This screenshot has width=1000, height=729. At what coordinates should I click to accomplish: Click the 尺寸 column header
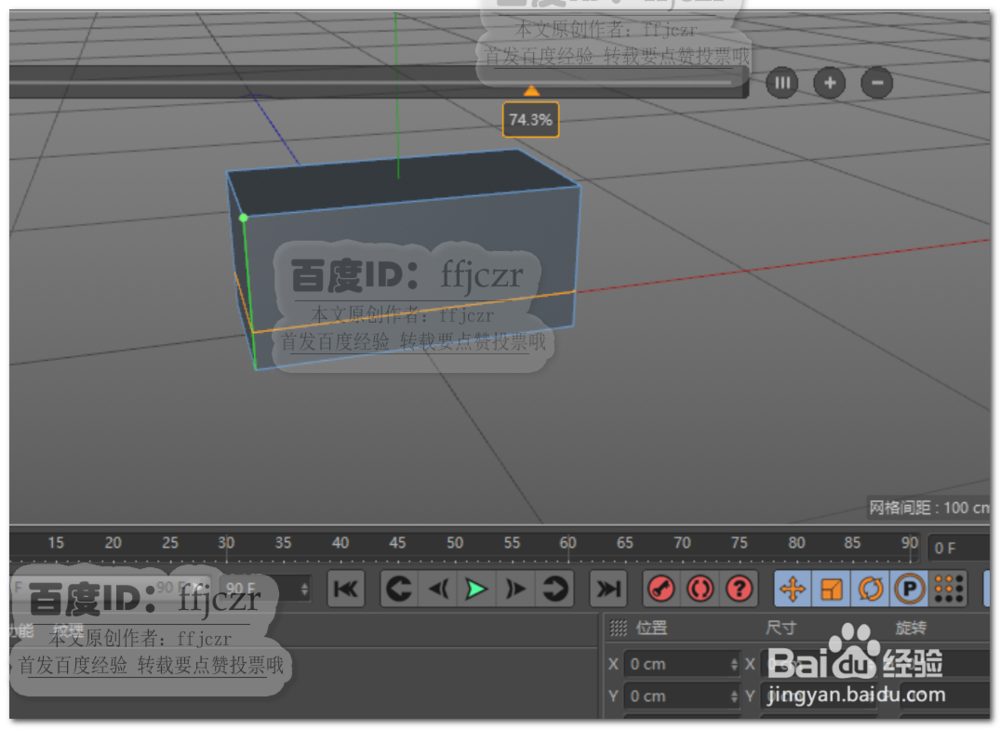tap(781, 628)
